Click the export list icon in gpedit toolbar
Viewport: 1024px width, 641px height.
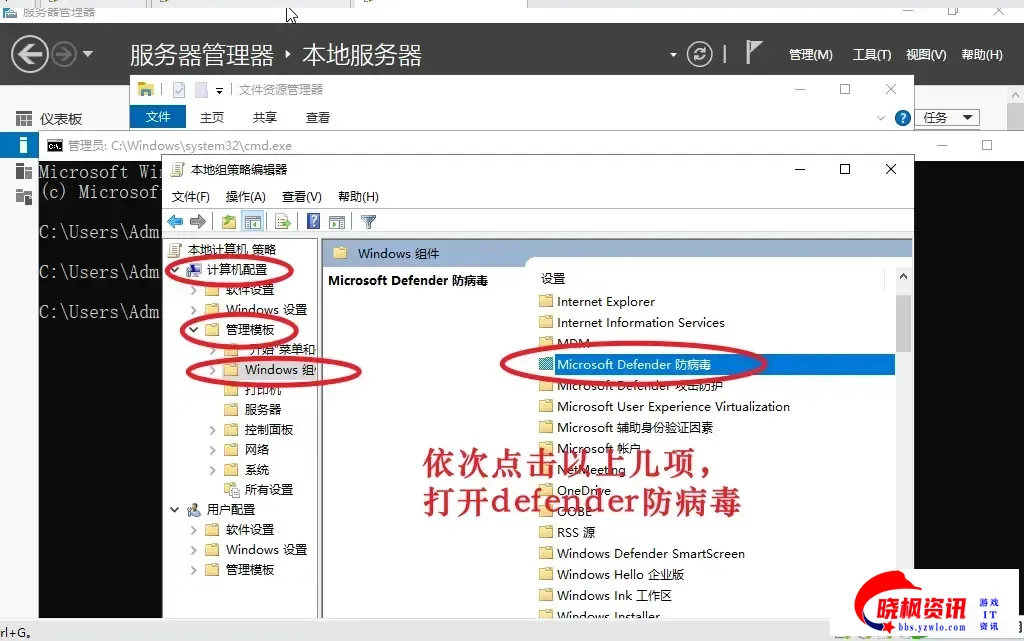tap(283, 222)
